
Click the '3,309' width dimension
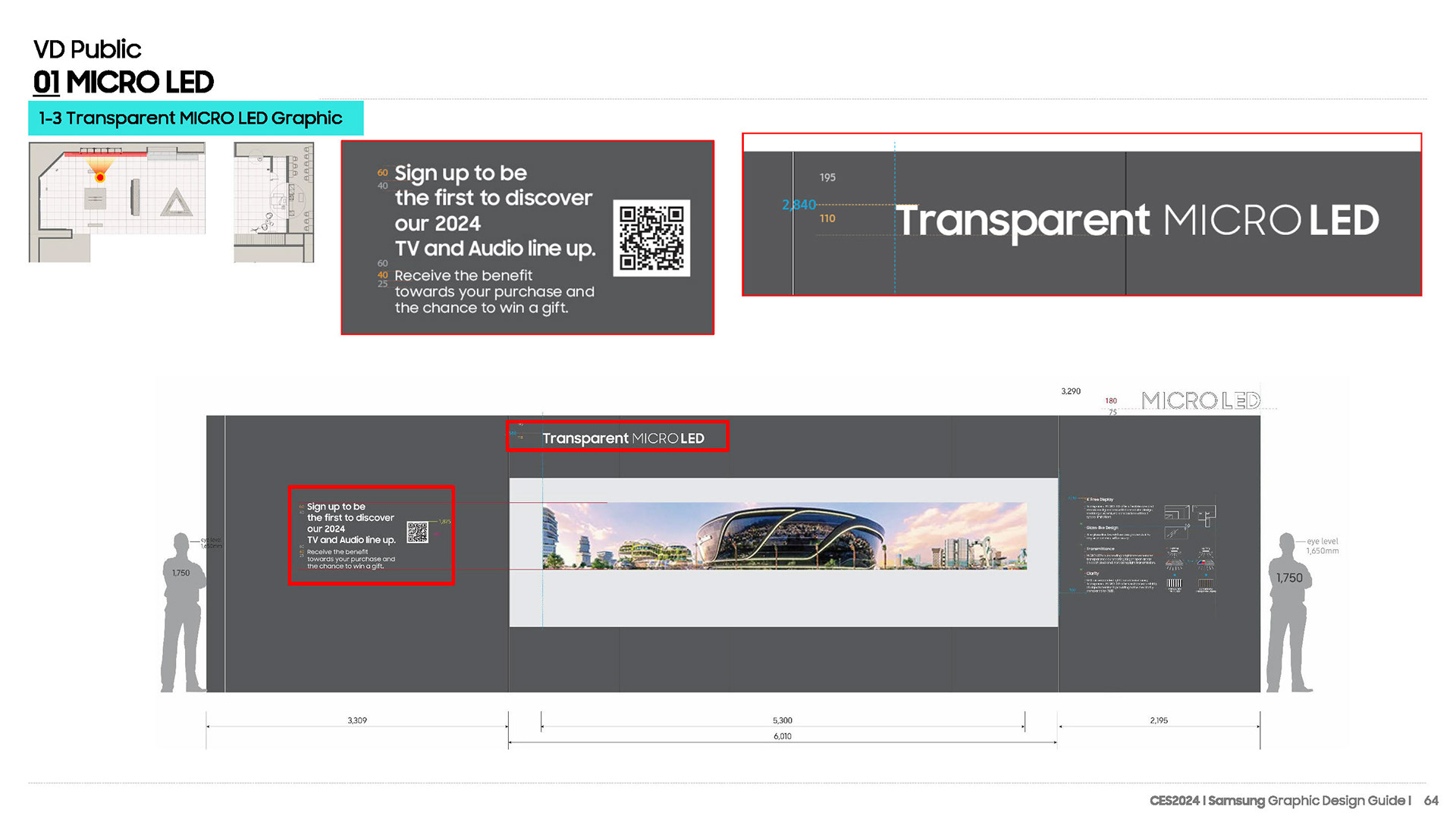[x=357, y=720]
